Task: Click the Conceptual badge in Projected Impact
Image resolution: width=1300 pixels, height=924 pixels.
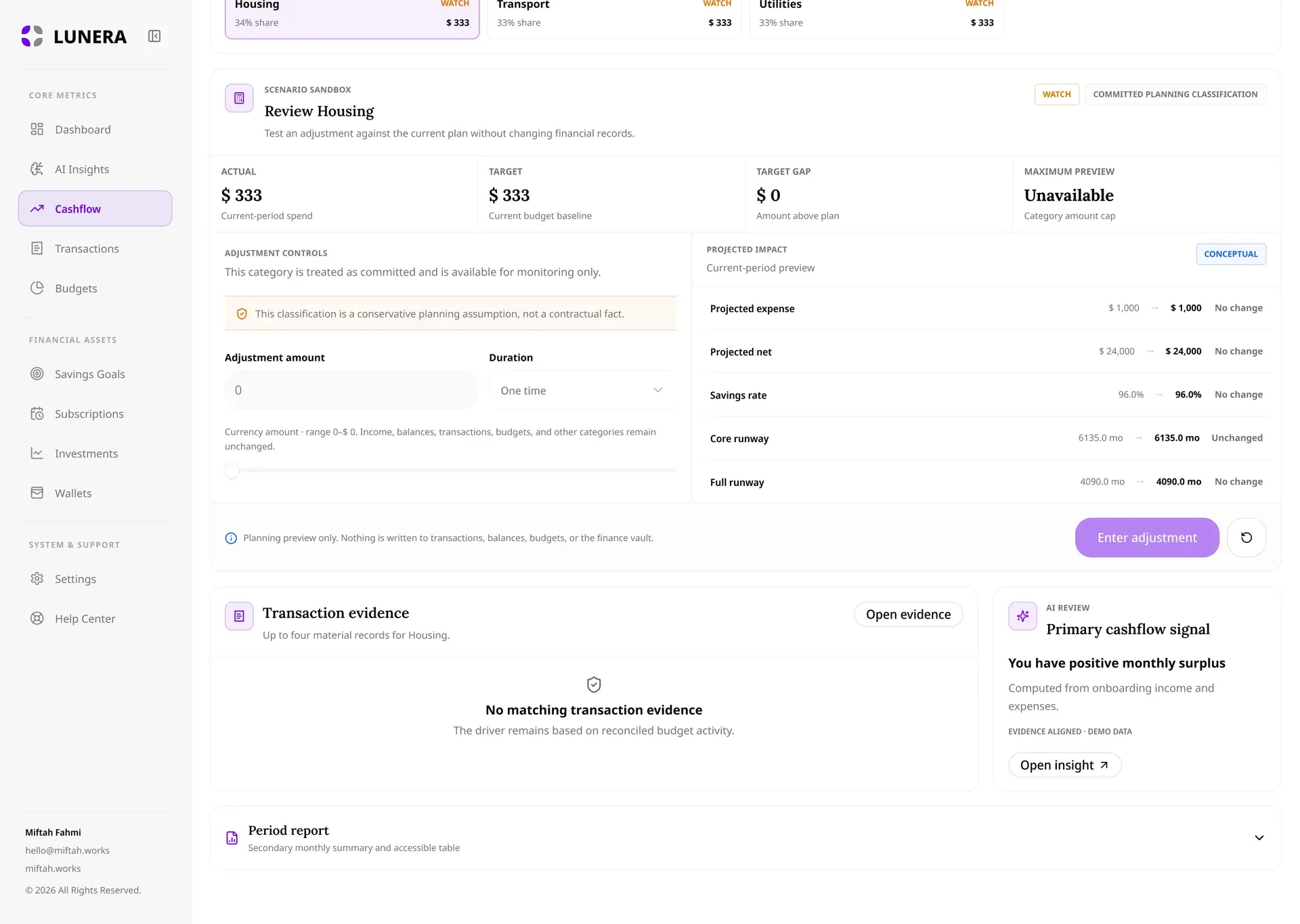Action: coord(1231,254)
